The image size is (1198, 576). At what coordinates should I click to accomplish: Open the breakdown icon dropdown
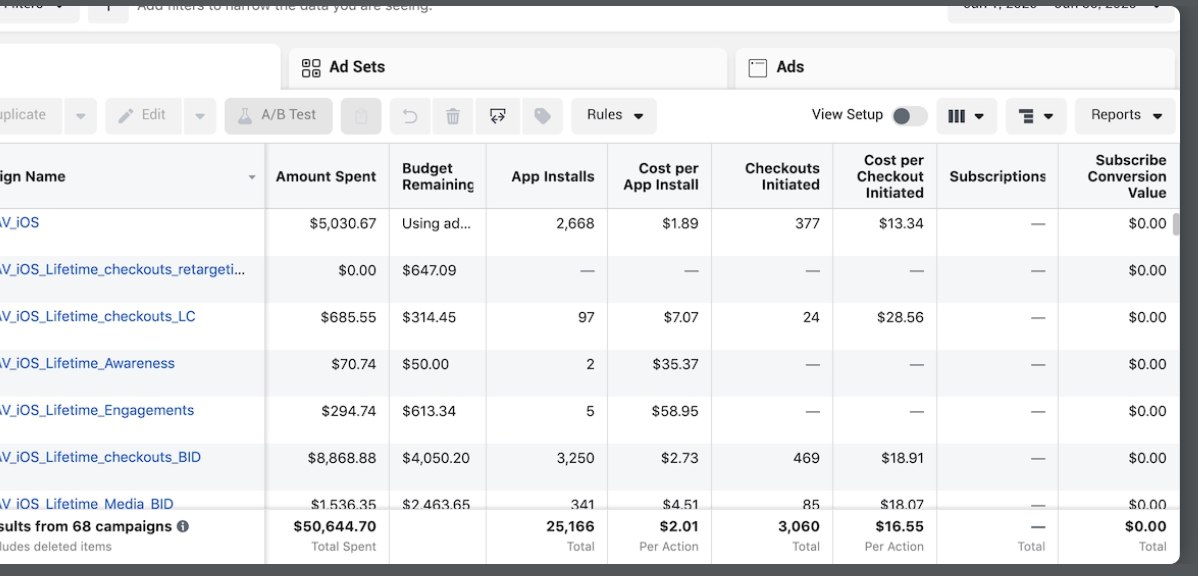[1036, 116]
